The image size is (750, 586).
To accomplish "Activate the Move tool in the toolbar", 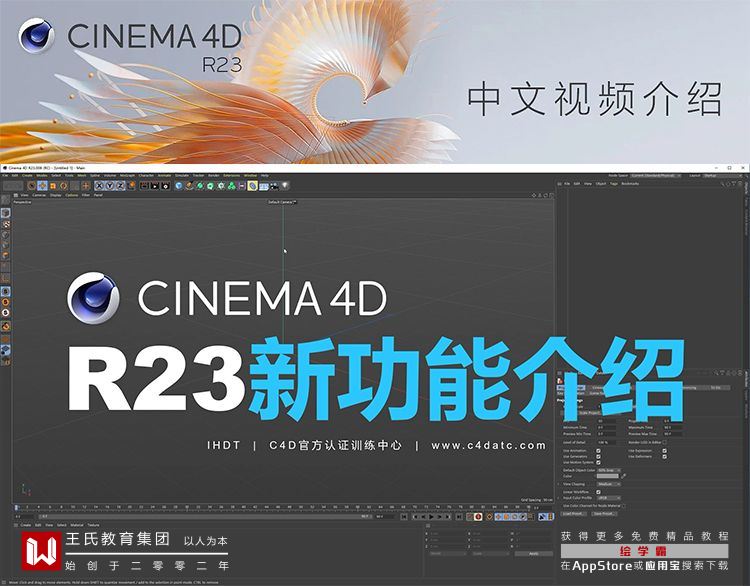I will click(x=42, y=186).
